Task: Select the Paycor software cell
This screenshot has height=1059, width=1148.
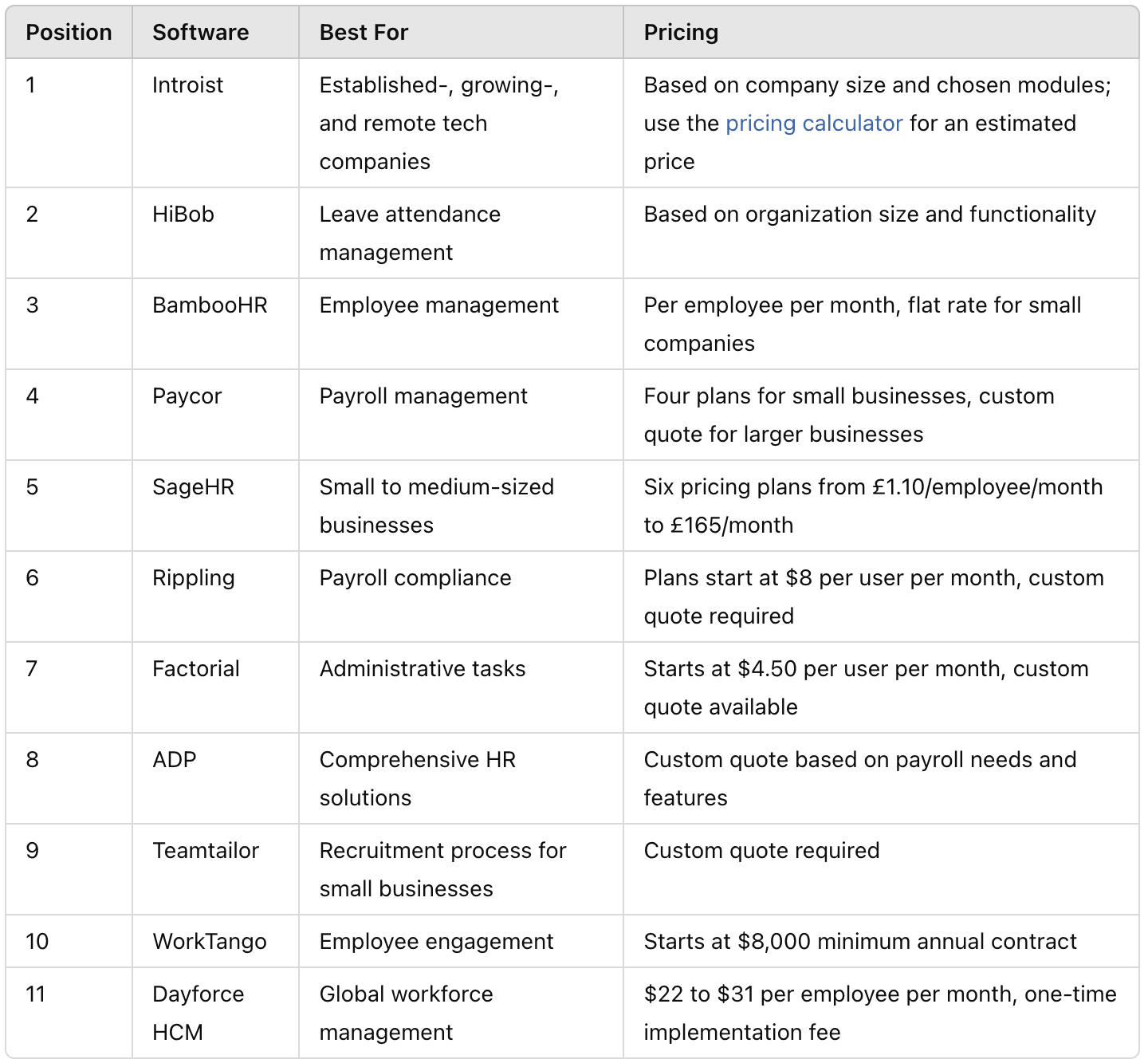Action: [x=215, y=415]
